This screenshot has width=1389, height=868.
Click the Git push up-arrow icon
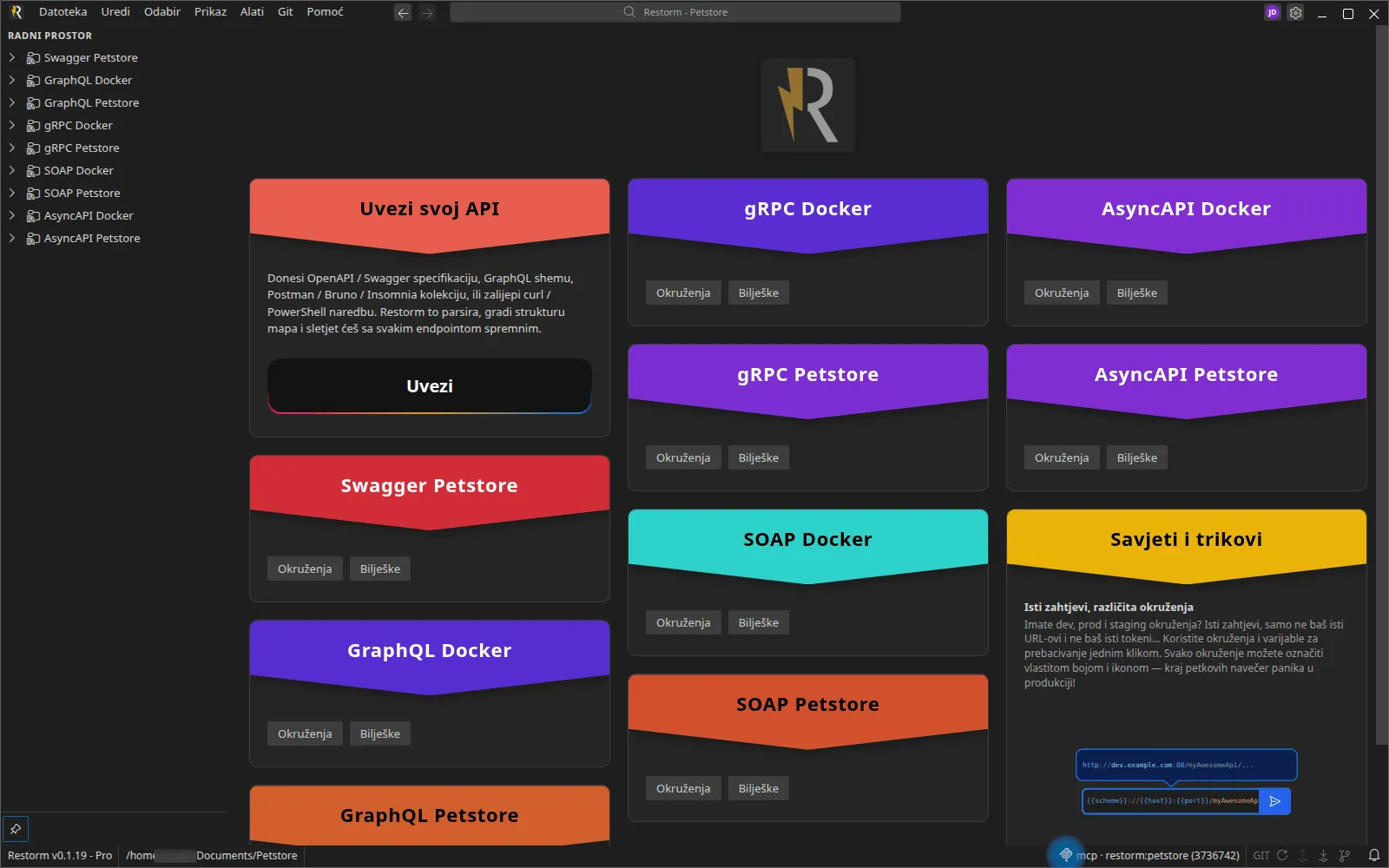coord(1302,855)
